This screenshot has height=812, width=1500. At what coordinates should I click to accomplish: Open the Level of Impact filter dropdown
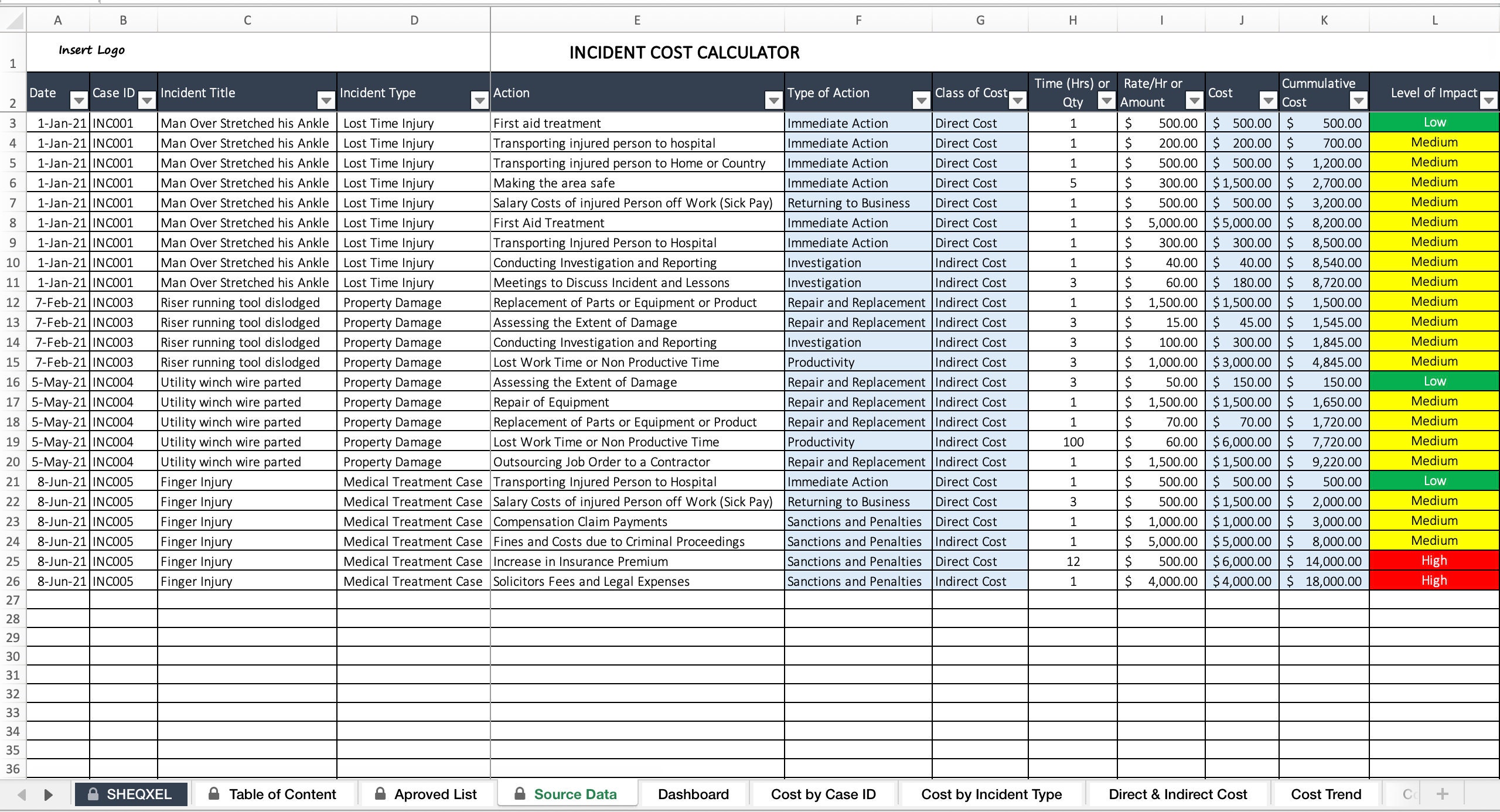(x=1489, y=101)
